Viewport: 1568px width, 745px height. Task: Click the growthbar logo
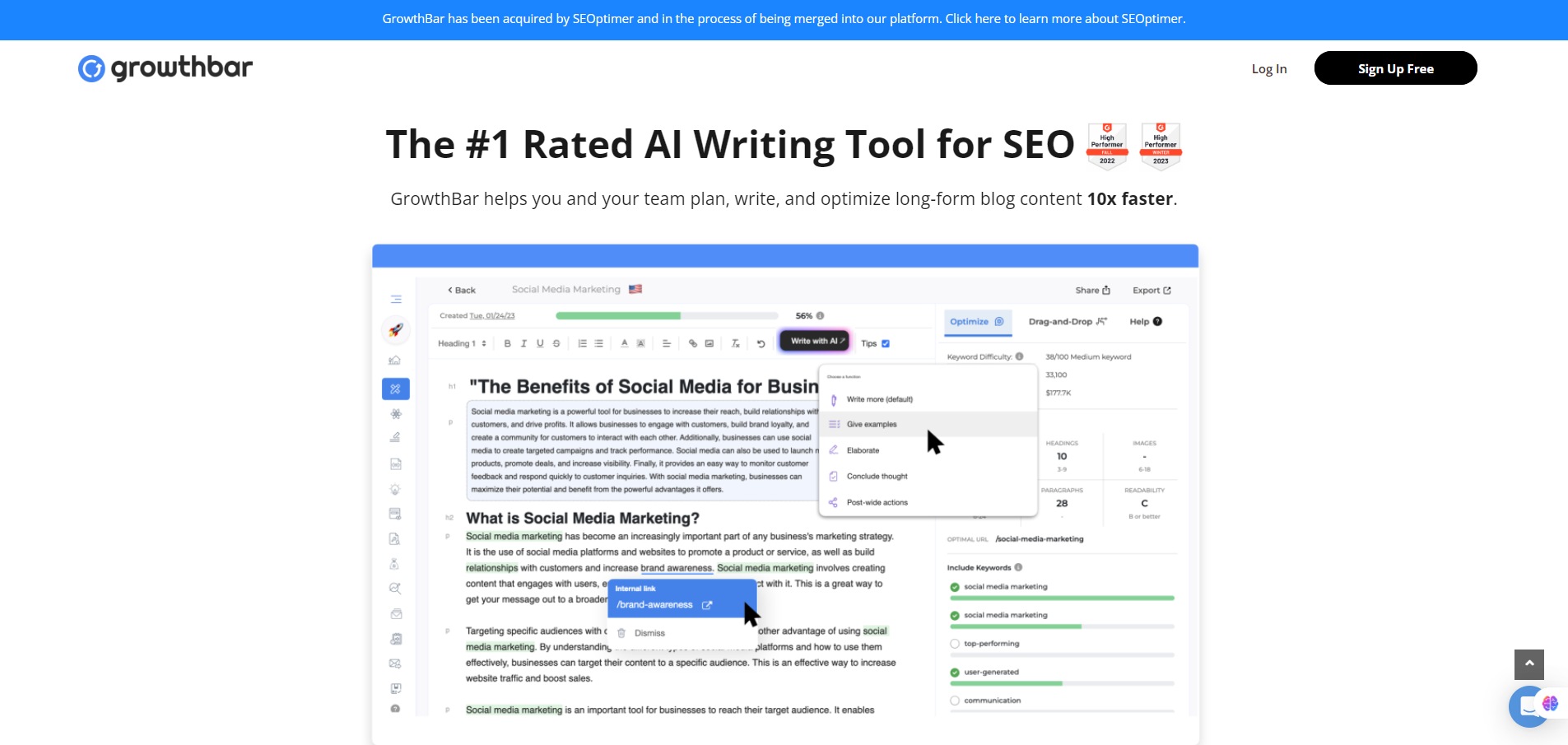(165, 68)
